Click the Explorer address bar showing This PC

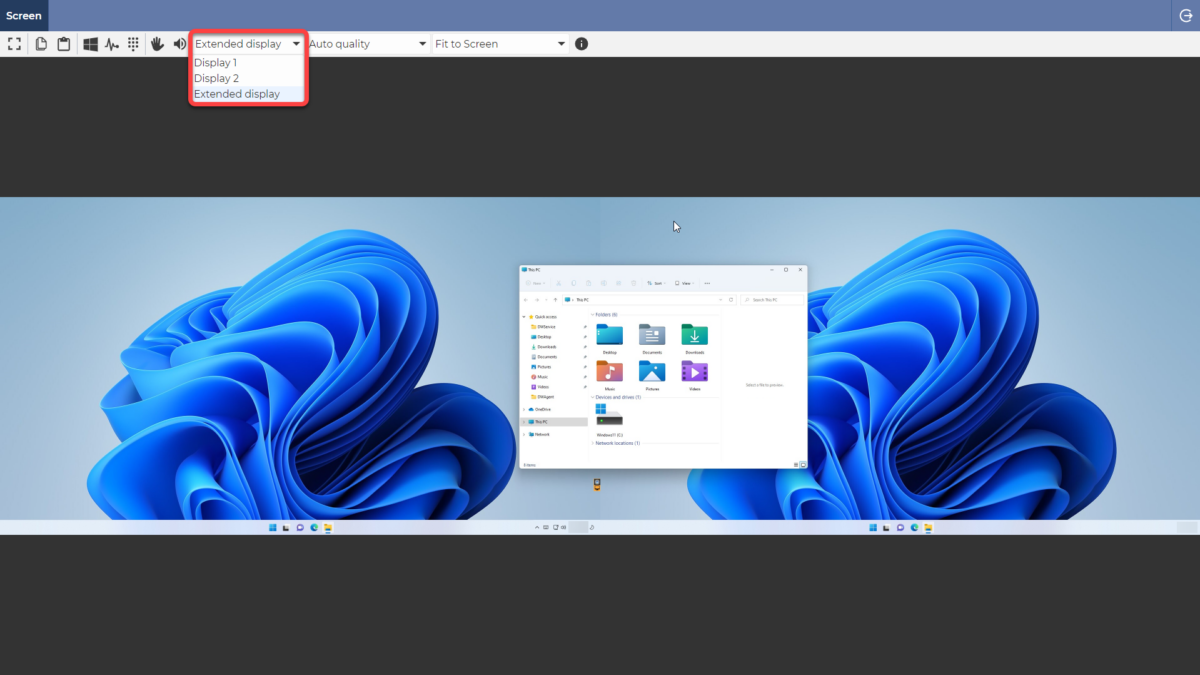(x=649, y=300)
